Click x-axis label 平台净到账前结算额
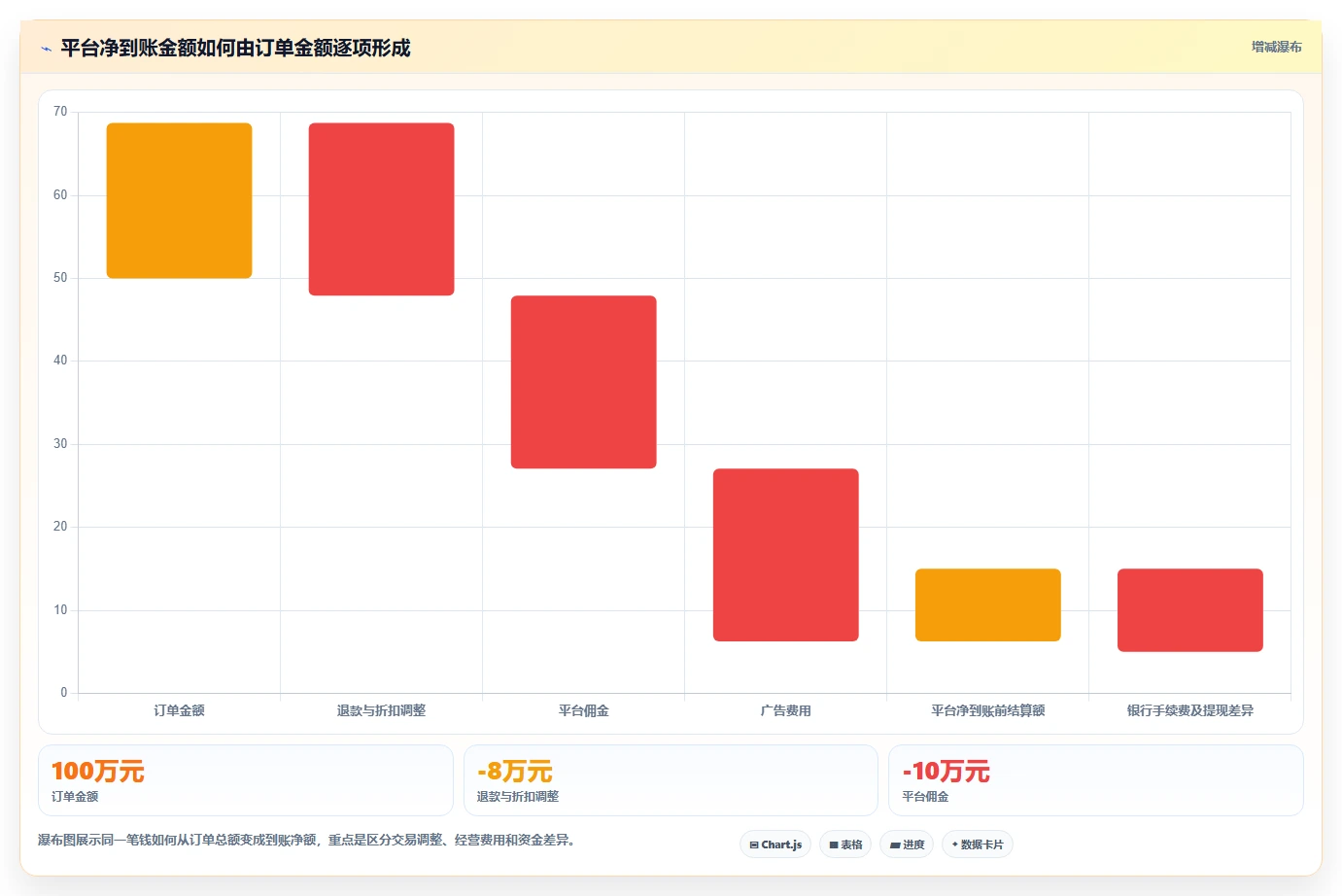The width and height of the screenshot is (1342, 896). pyautogui.click(x=988, y=710)
